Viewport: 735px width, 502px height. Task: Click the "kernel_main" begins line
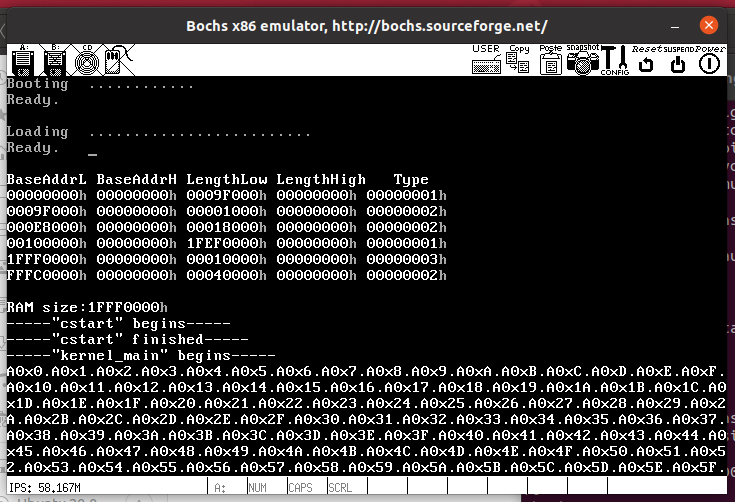click(141, 355)
